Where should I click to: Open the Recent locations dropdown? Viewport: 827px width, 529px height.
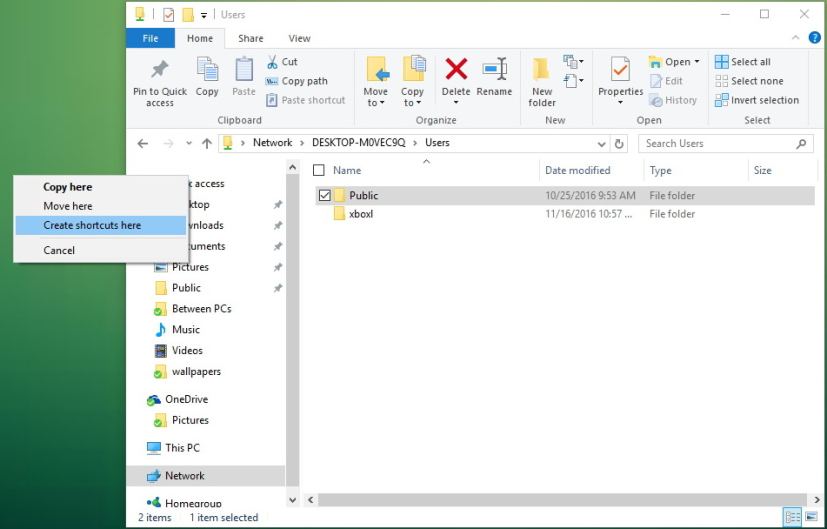point(188,143)
